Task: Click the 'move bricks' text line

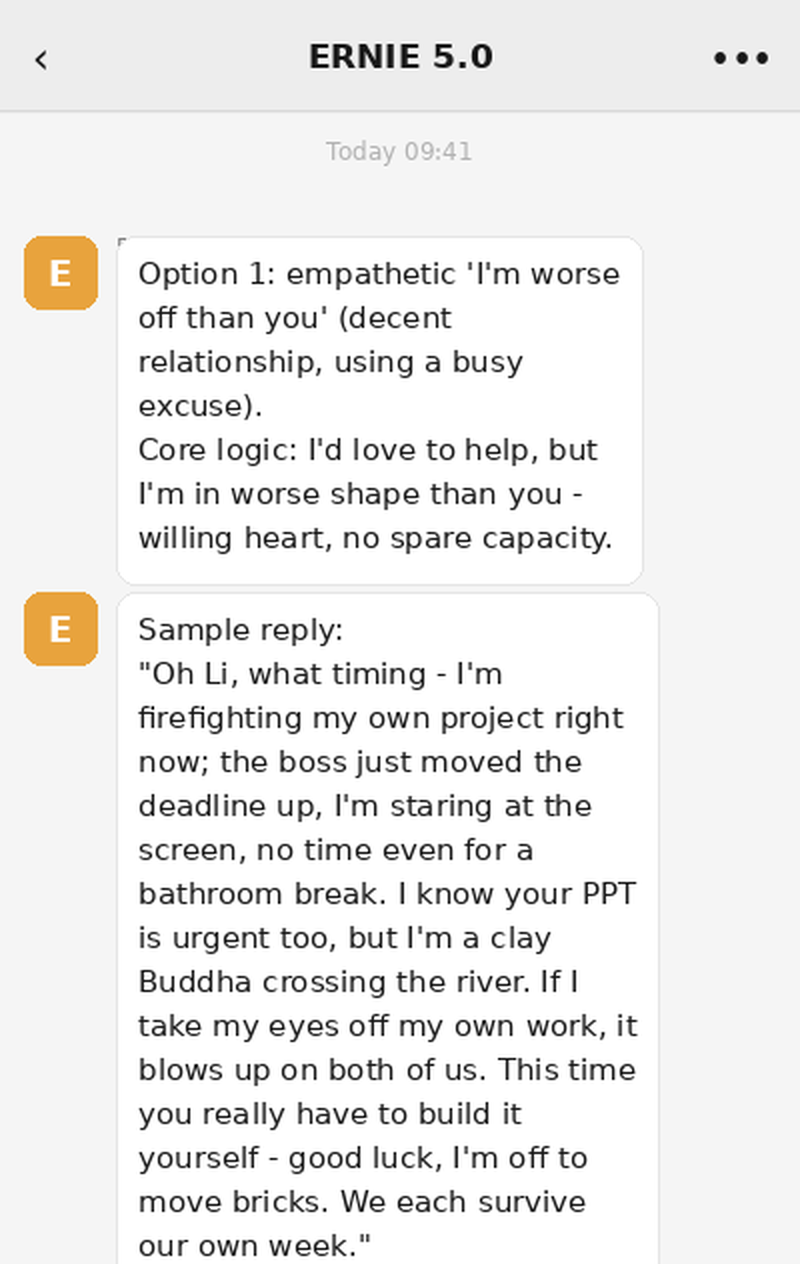Action: click(x=362, y=1202)
